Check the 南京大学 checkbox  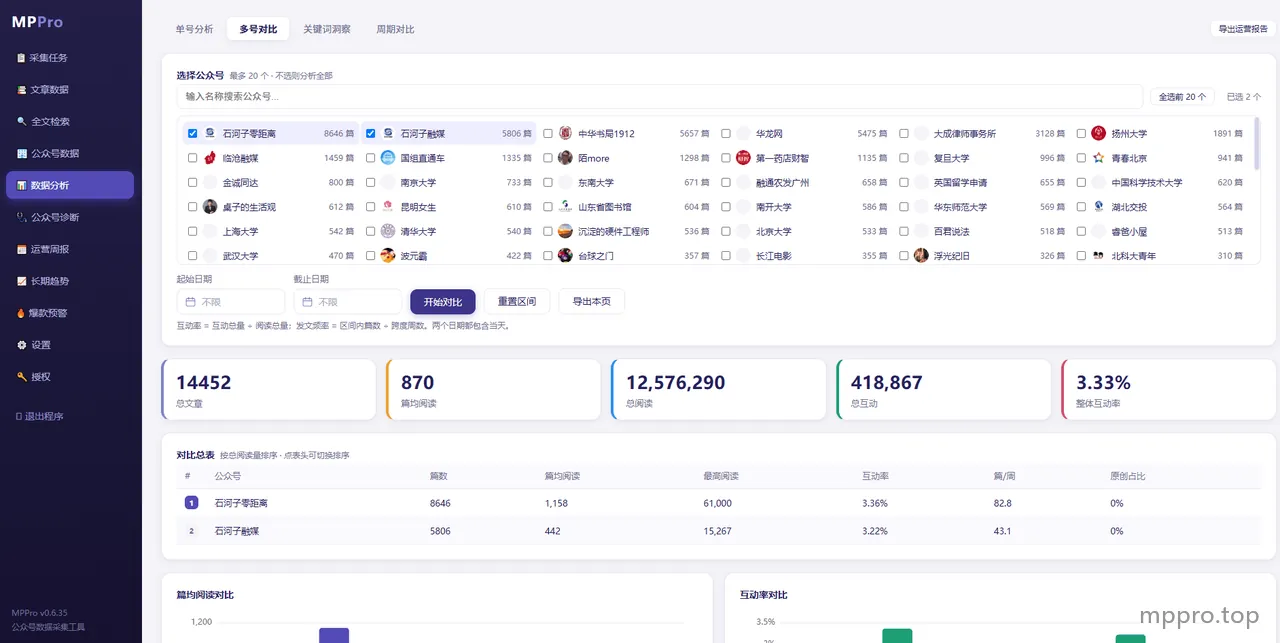[370, 182]
